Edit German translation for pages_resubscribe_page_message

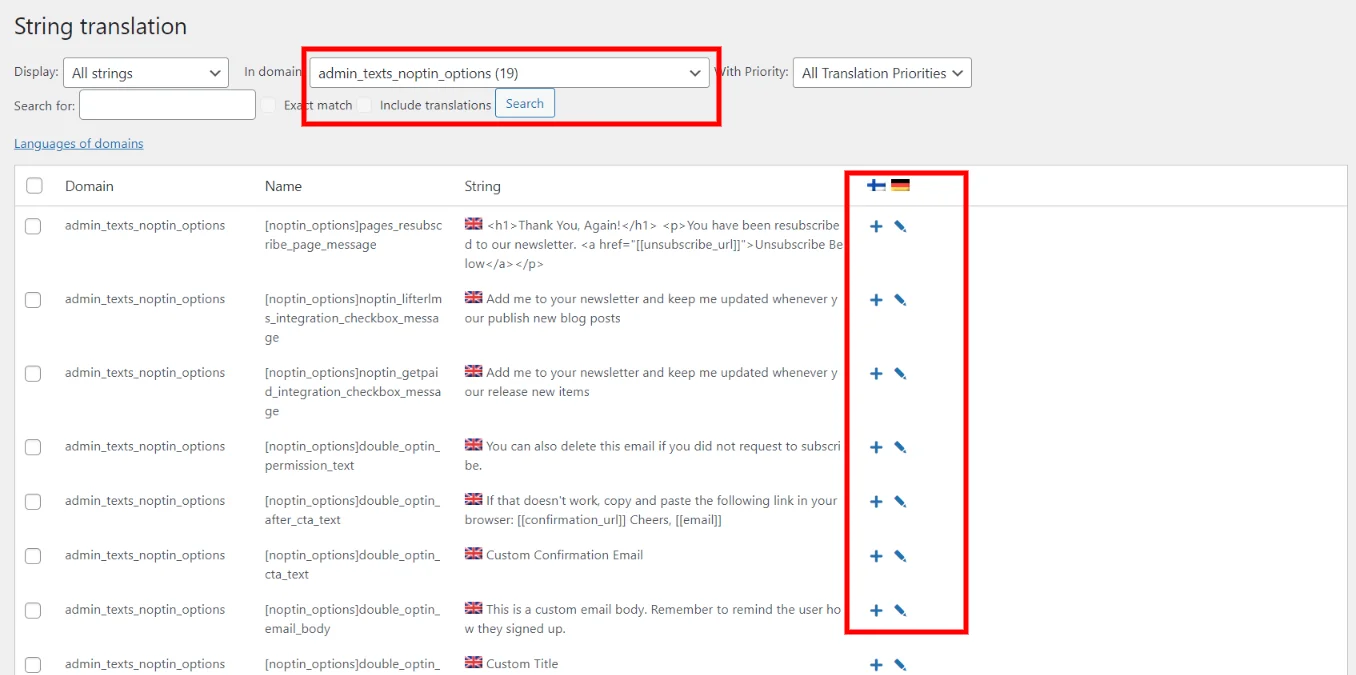pyautogui.click(x=900, y=227)
